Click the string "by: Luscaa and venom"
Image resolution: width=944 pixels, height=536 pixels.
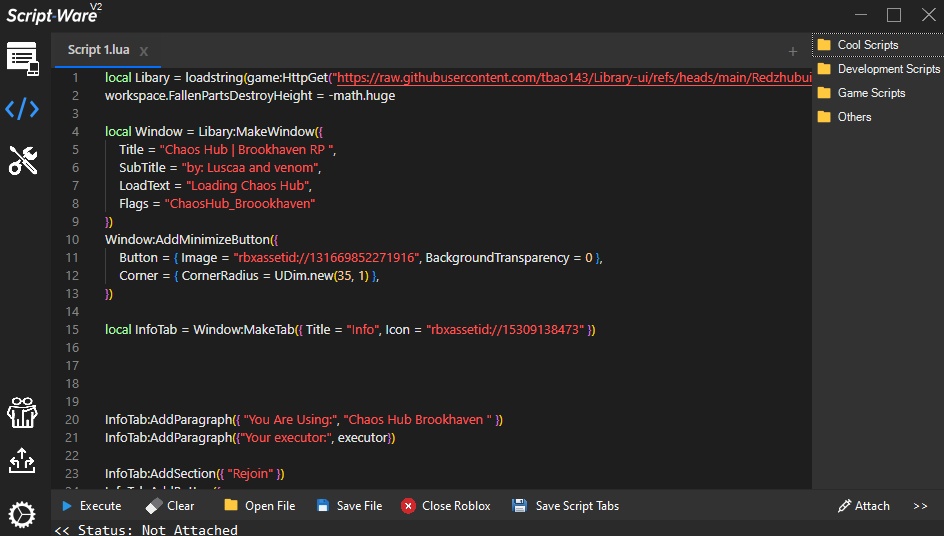coord(250,168)
